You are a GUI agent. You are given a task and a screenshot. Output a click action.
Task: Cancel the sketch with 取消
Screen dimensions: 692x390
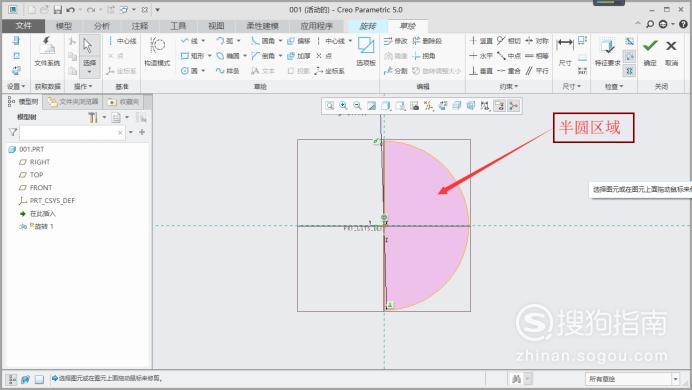tap(671, 52)
